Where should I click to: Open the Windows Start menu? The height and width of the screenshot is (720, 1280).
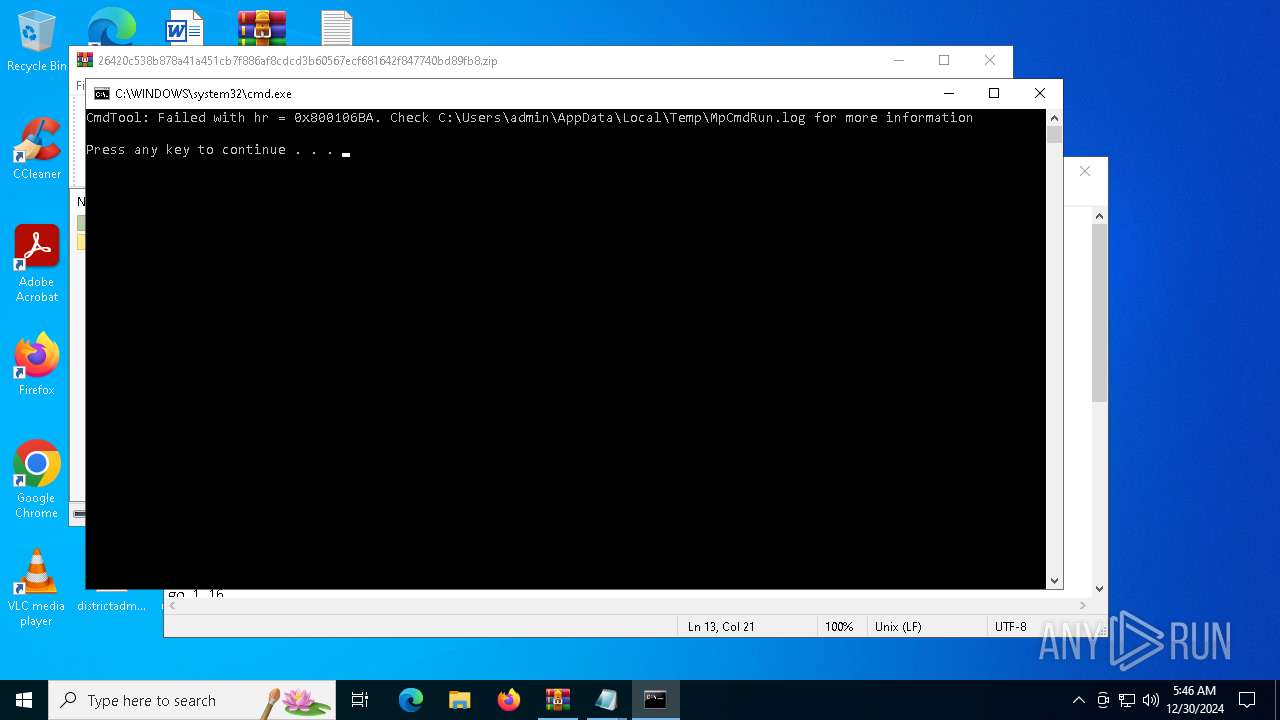[x=24, y=700]
